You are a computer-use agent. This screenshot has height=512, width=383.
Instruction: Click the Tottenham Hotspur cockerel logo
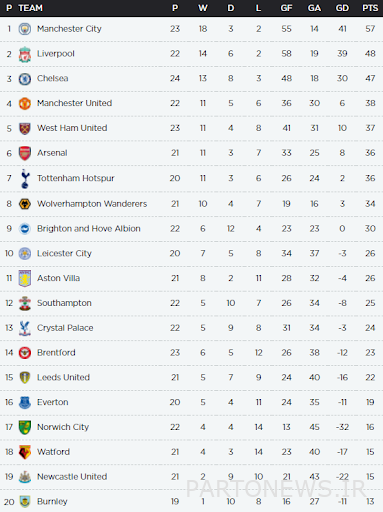click(25, 178)
